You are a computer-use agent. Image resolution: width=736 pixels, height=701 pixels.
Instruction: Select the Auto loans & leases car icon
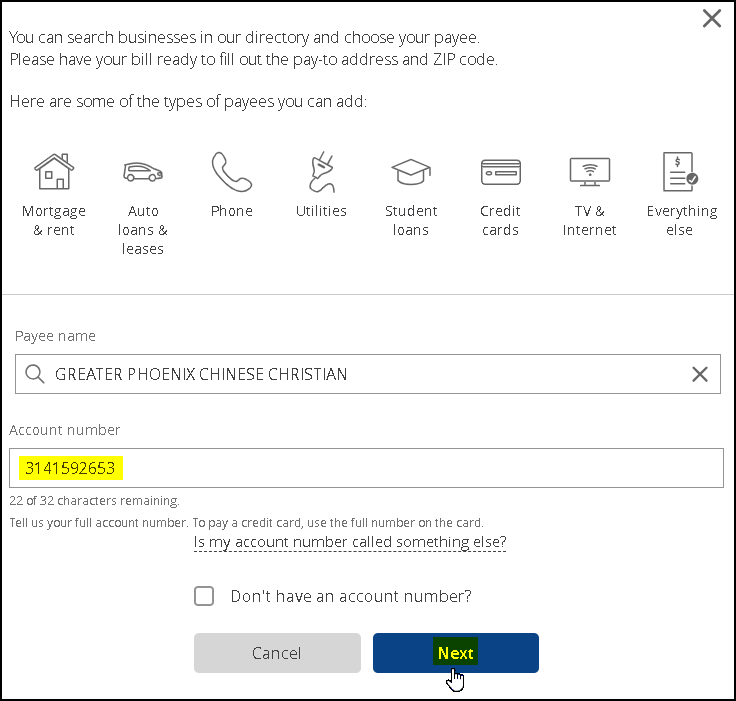pyautogui.click(x=143, y=172)
